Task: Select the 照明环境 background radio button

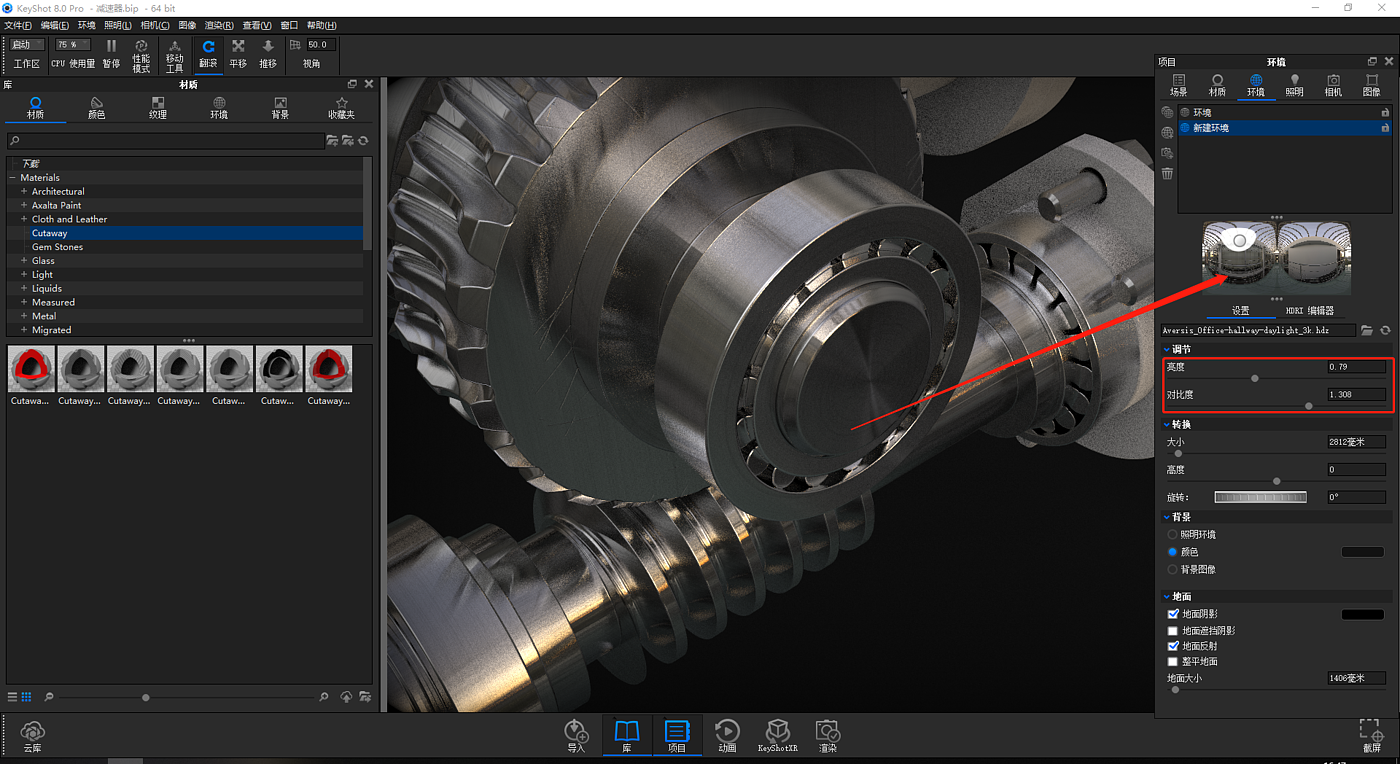Action: pos(1173,535)
